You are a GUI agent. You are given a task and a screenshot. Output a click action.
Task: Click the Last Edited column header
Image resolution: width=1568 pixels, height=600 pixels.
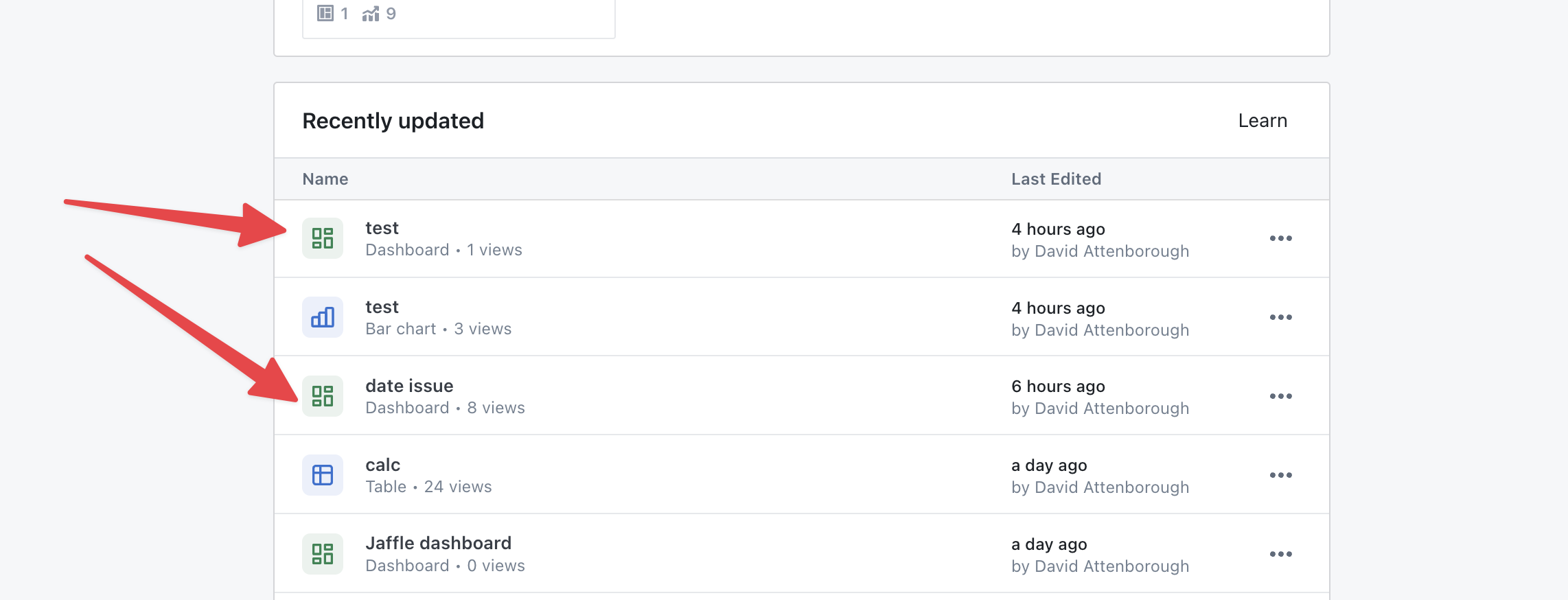coord(1056,178)
